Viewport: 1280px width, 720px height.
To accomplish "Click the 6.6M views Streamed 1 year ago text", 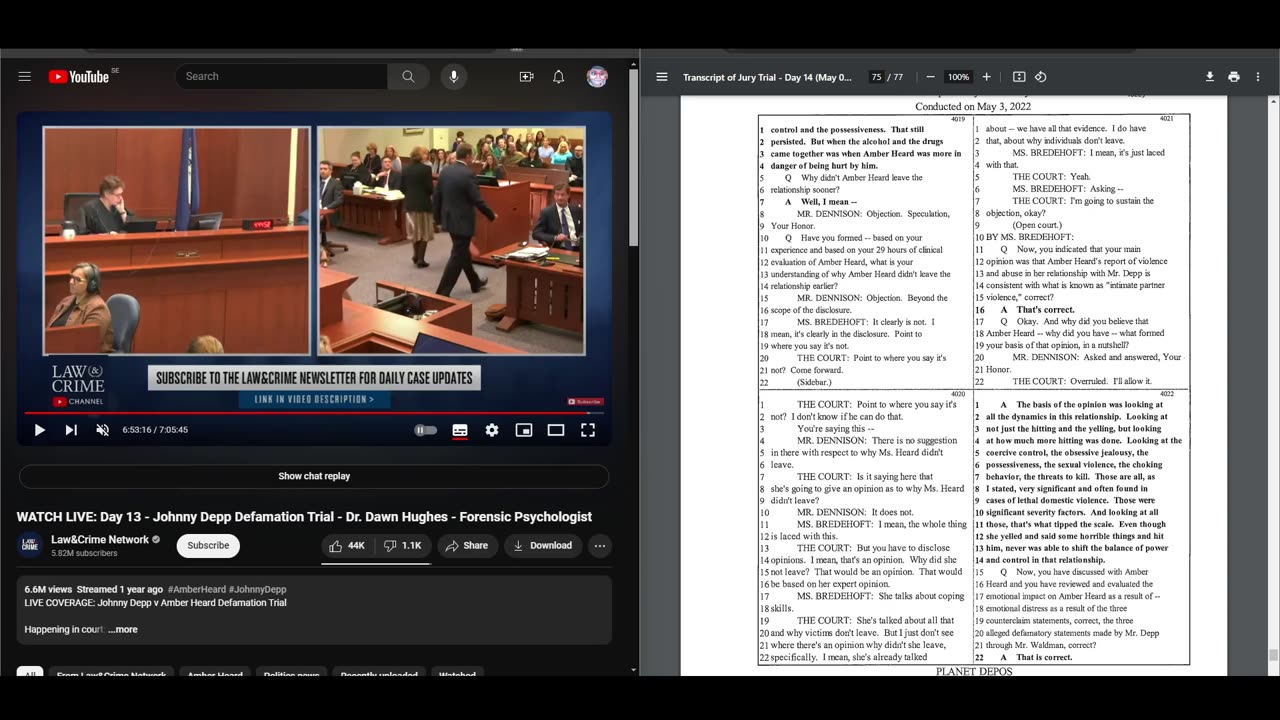I will click(94, 590).
